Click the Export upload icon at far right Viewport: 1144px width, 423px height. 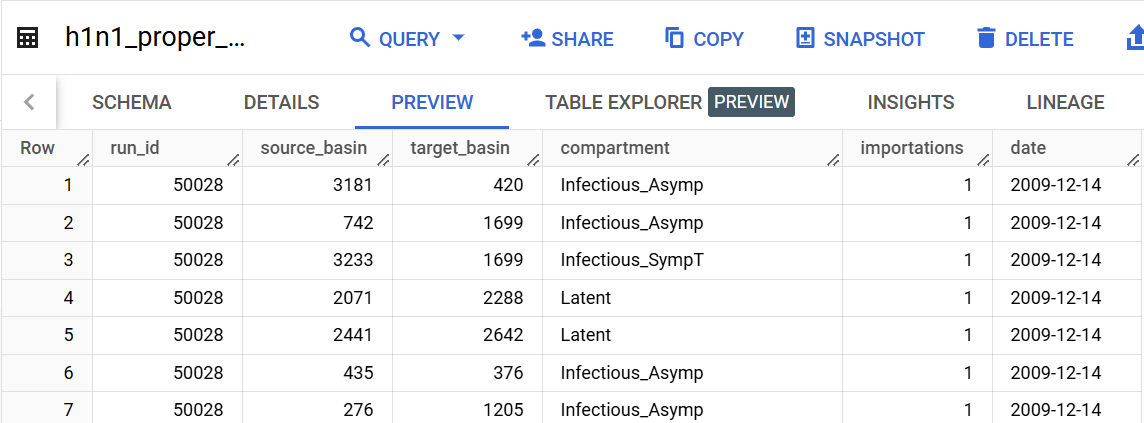tap(1134, 39)
